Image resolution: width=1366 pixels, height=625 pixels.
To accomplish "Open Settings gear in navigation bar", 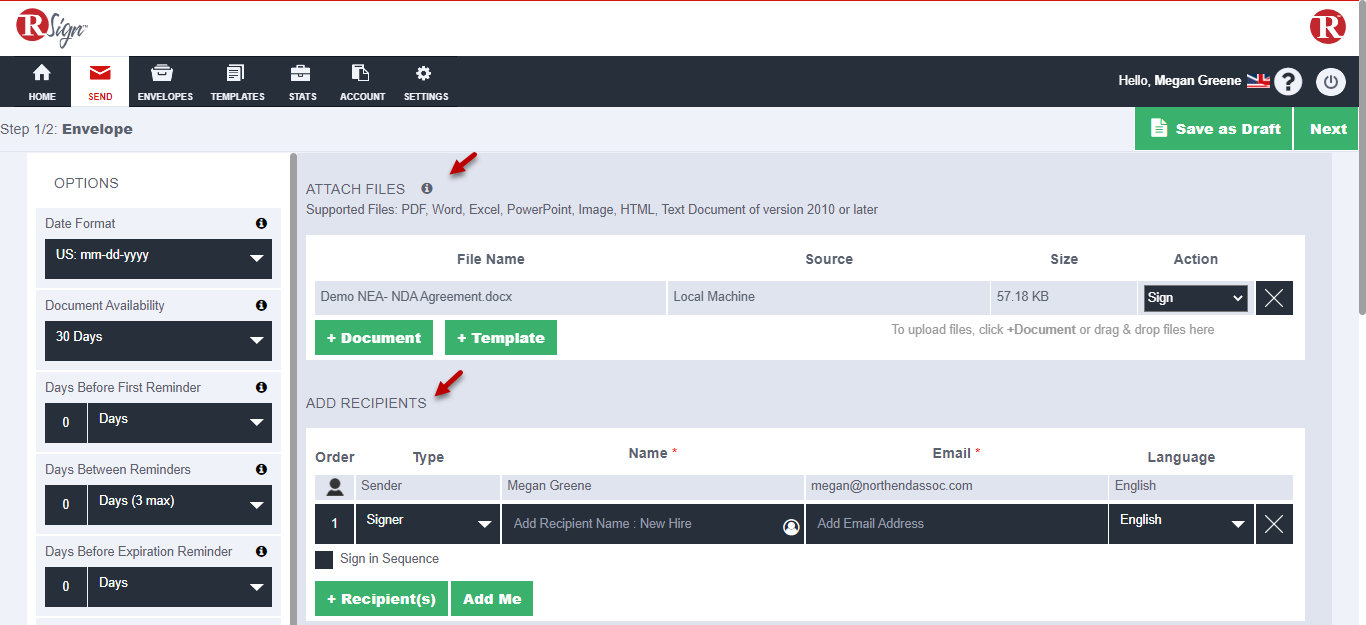I will (425, 82).
